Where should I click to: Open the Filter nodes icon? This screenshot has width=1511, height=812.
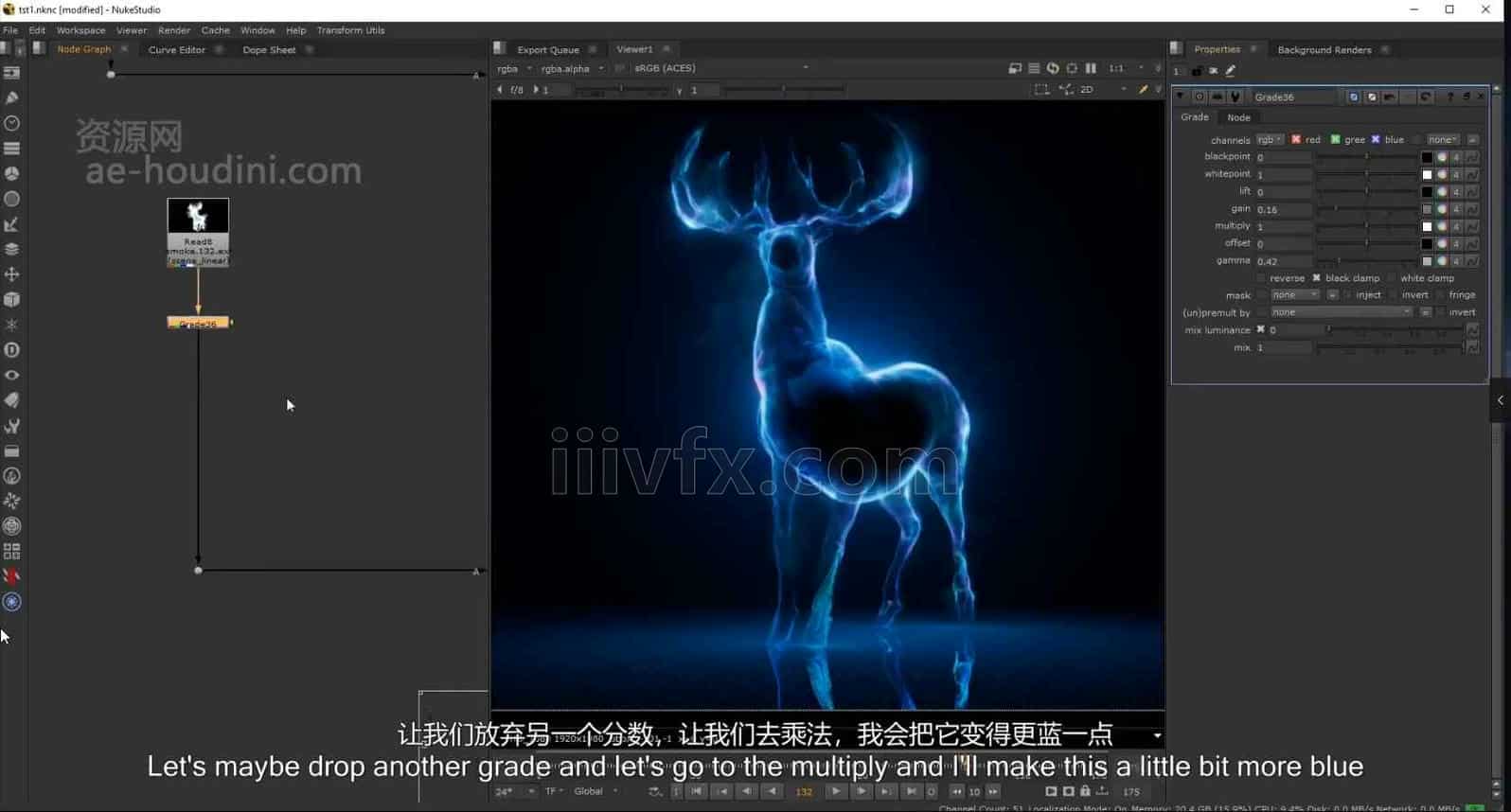click(11, 199)
